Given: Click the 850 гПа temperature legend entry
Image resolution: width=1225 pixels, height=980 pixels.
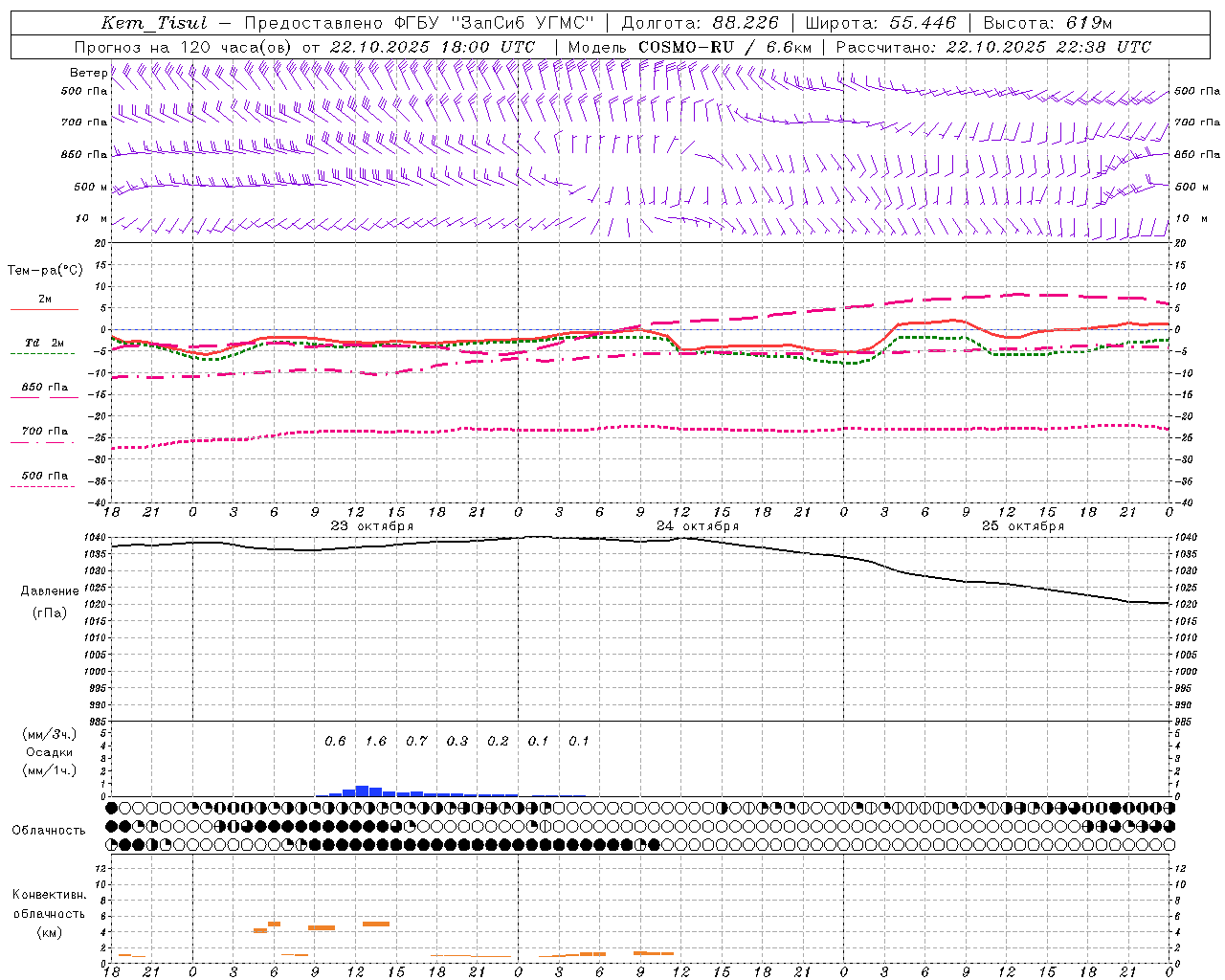Looking at the screenshot, I should 44,388.
